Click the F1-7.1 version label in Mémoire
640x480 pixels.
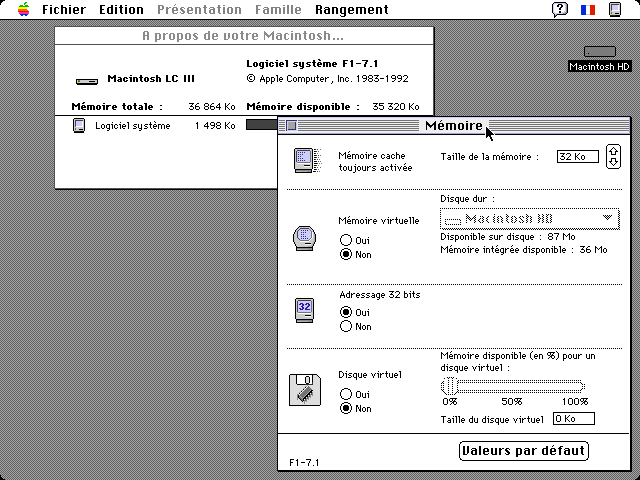tap(304, 462)
